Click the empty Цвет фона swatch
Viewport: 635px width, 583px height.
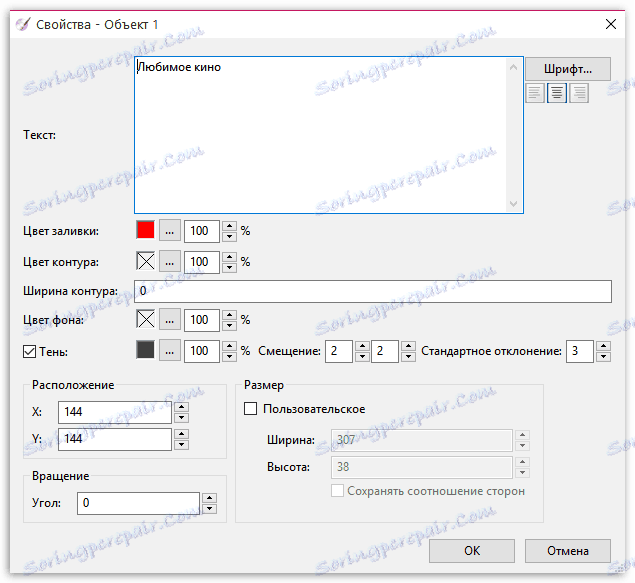click(x=146, y=319)
